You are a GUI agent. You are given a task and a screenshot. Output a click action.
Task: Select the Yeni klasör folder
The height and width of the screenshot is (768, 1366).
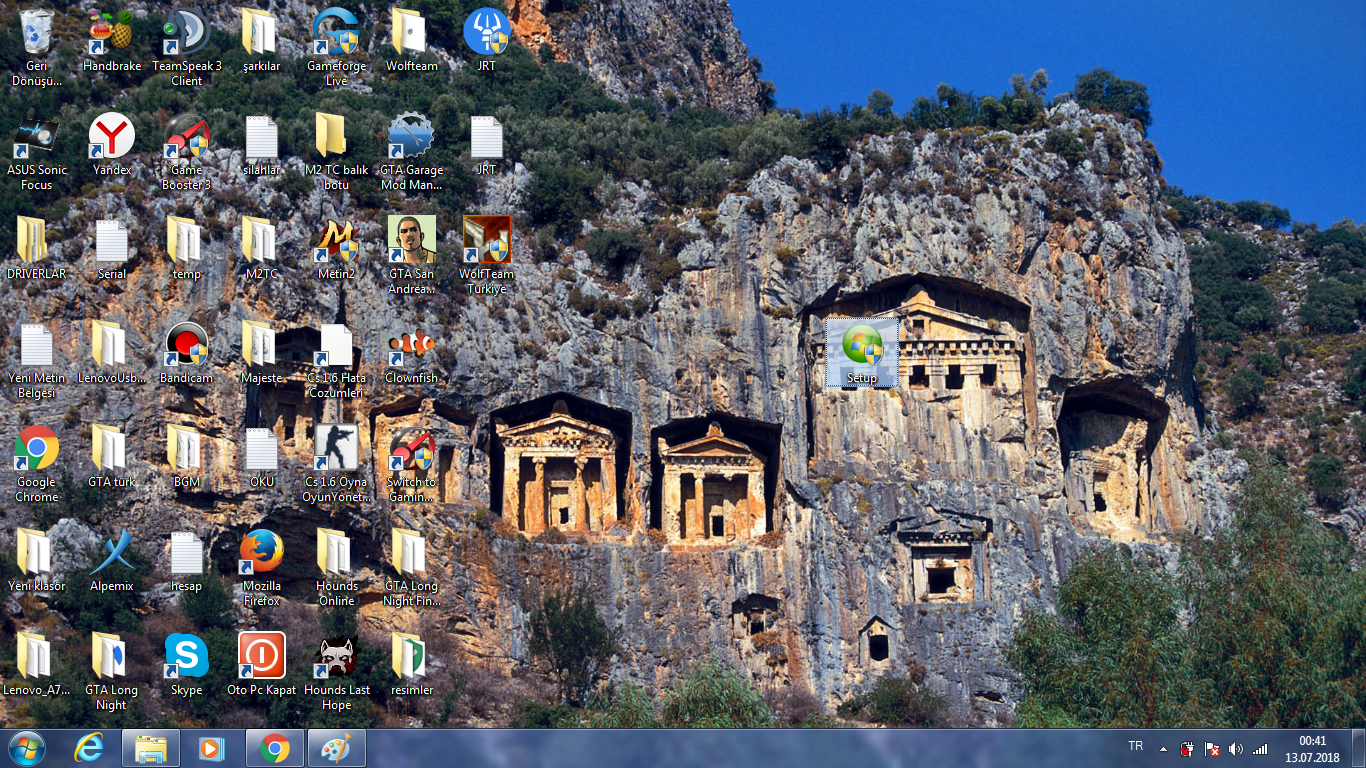coord(36,561)
